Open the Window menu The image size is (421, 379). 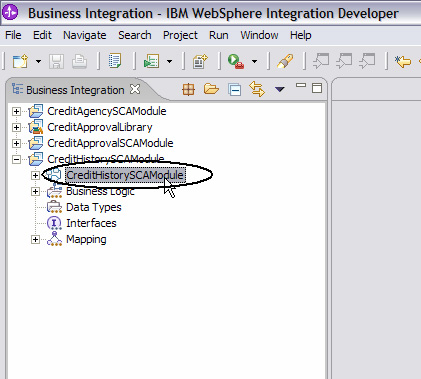(x=259, y=35)
